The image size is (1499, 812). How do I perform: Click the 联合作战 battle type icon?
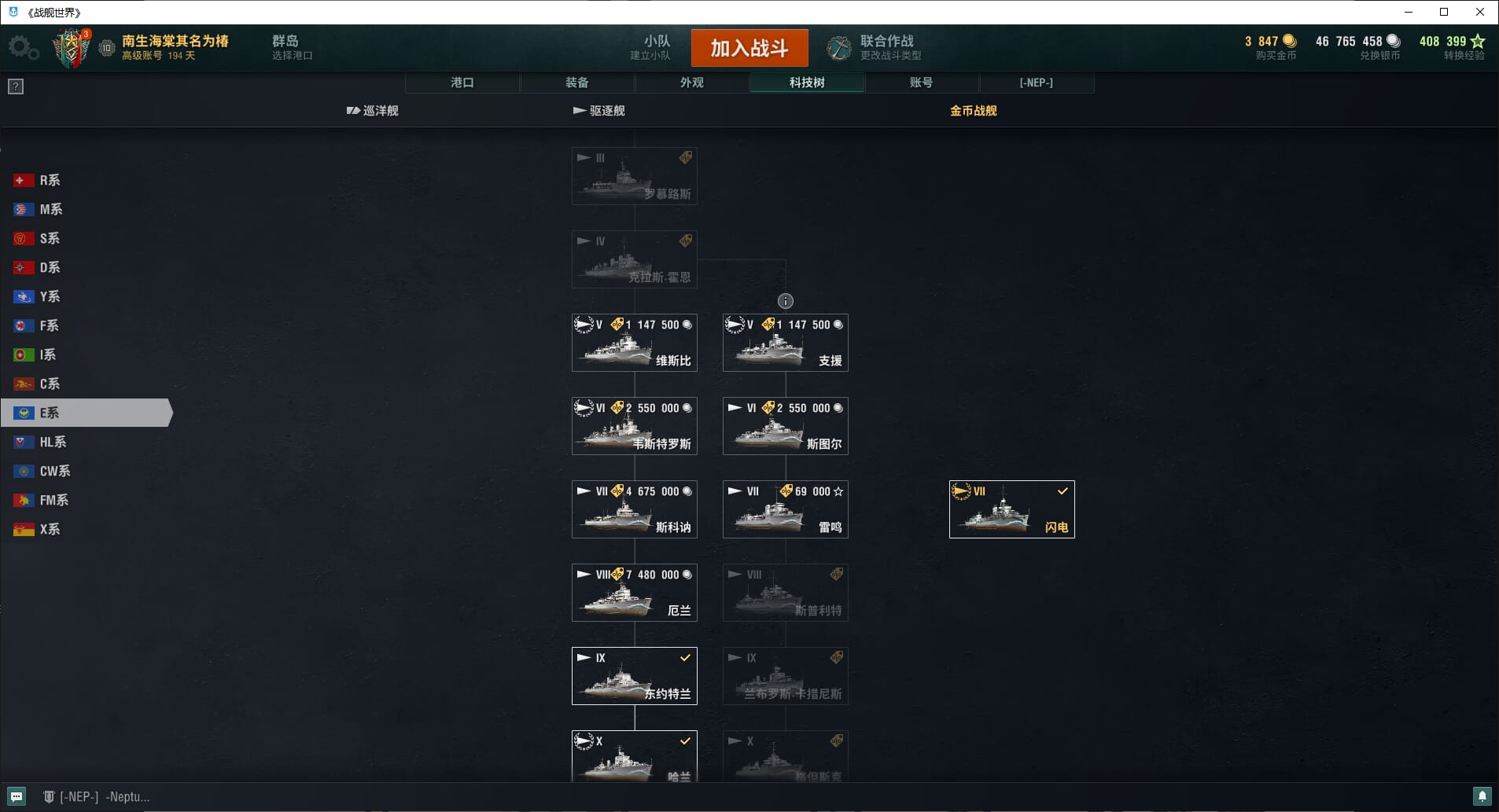pyautogui.click(x=839, y=48)
